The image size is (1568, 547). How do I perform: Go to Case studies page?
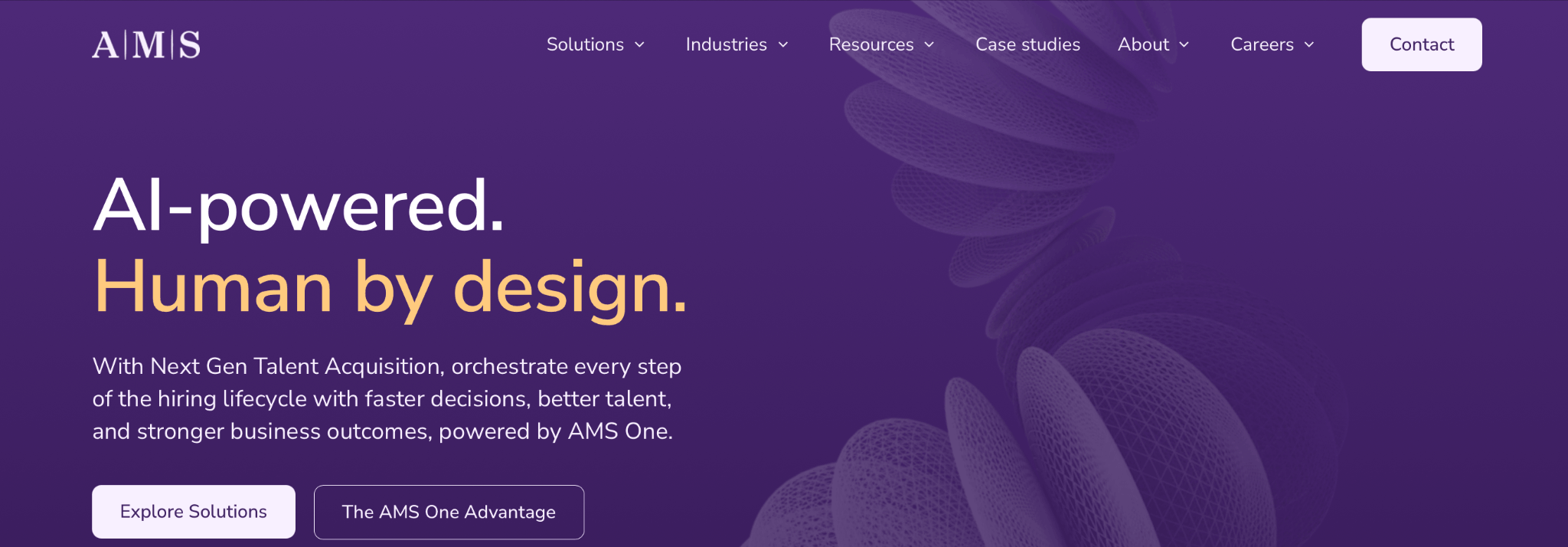click(x=1027, y=44)
